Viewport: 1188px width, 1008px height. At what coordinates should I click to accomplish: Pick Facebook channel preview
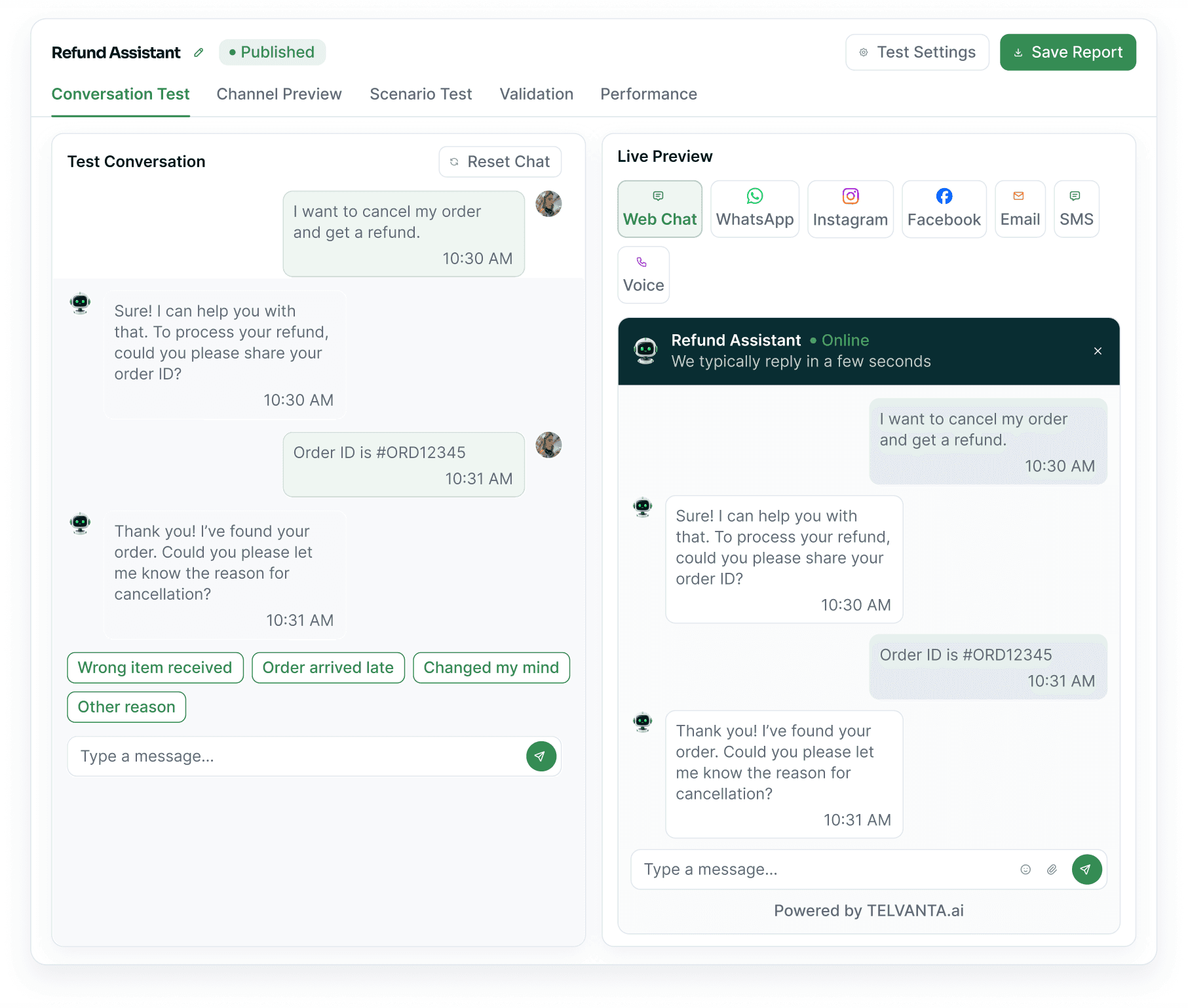(x=944, y=209)
